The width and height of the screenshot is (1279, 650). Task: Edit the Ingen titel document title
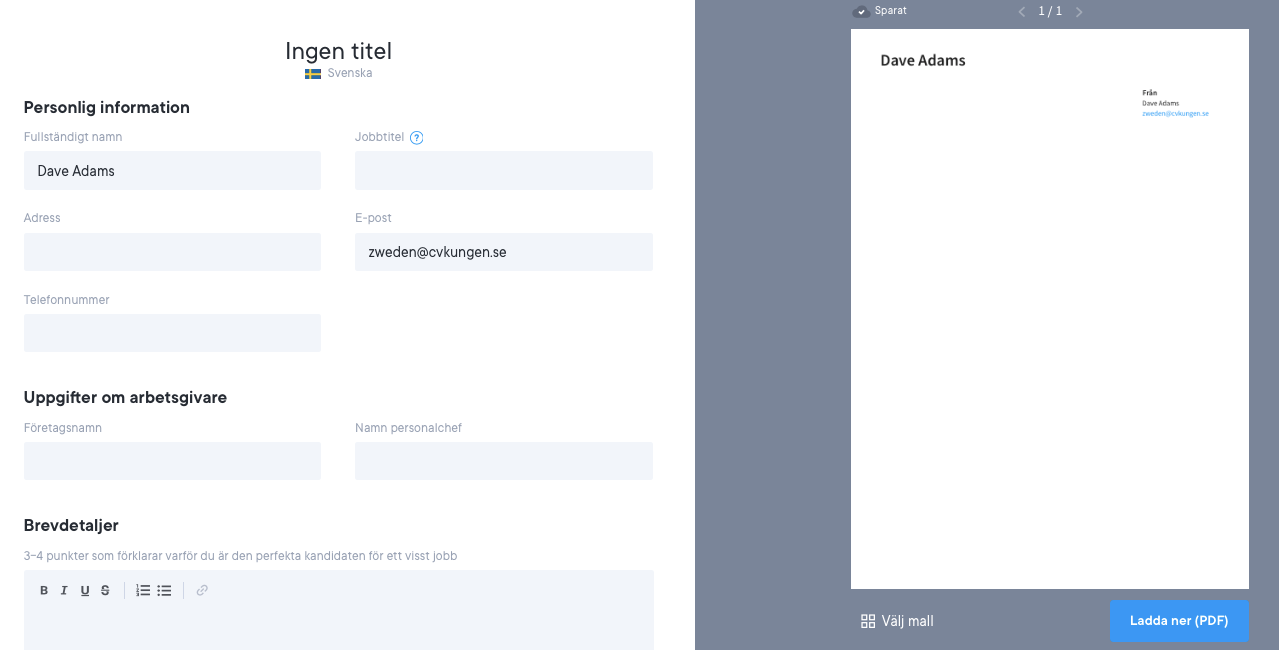click(338, 51)
